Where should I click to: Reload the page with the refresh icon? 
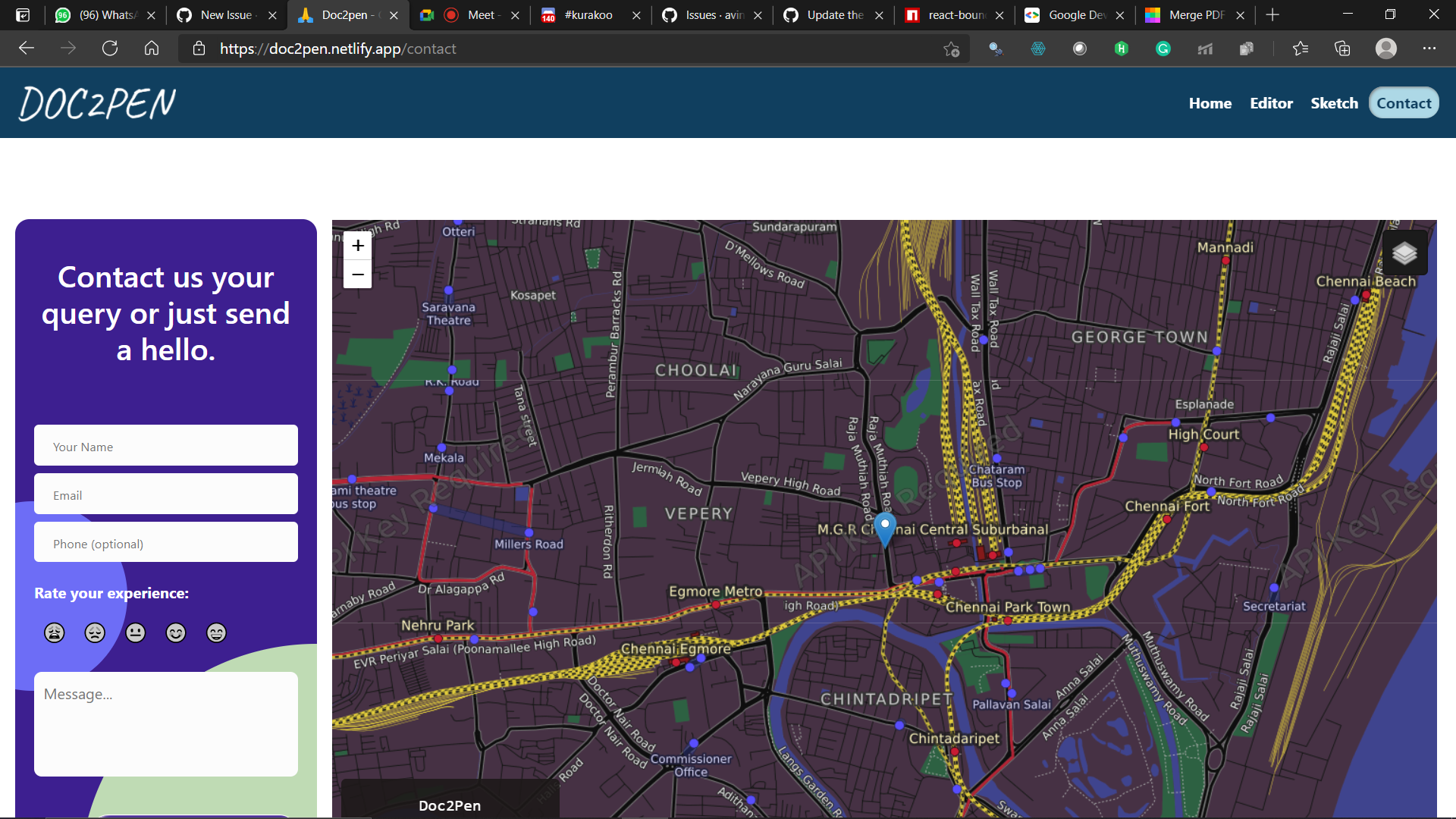coord(110,49)
